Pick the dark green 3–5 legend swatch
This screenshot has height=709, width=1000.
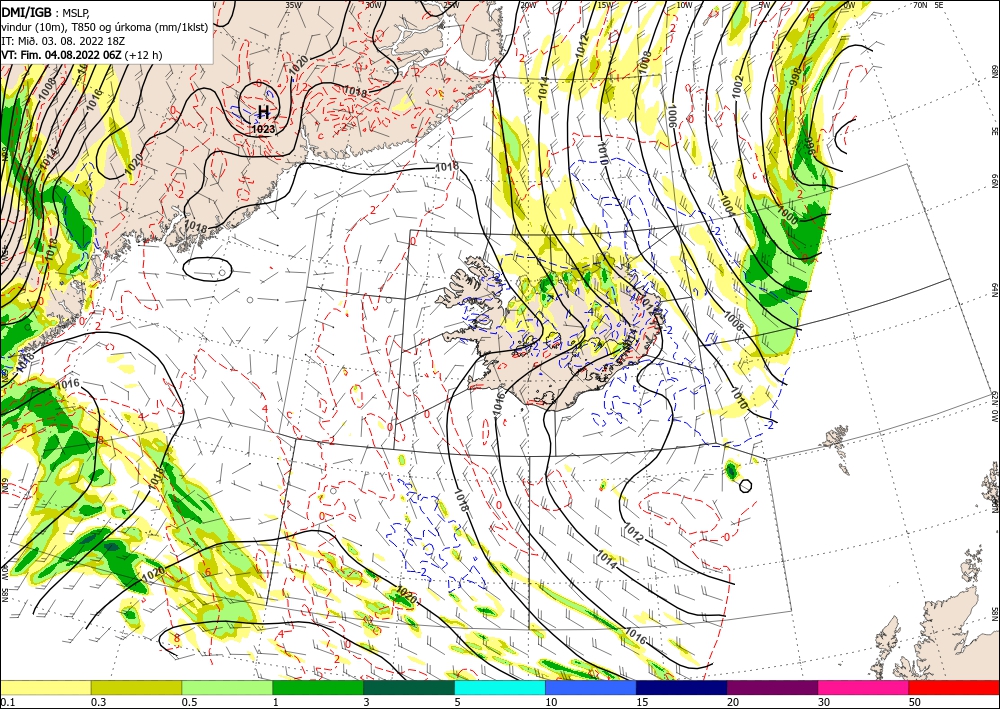[x=409, y=687]
